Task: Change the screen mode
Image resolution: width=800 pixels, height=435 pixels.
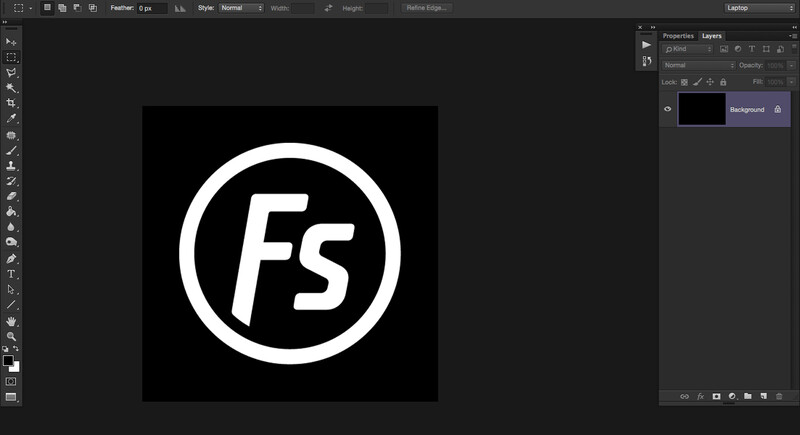Action: coord(11,397)
